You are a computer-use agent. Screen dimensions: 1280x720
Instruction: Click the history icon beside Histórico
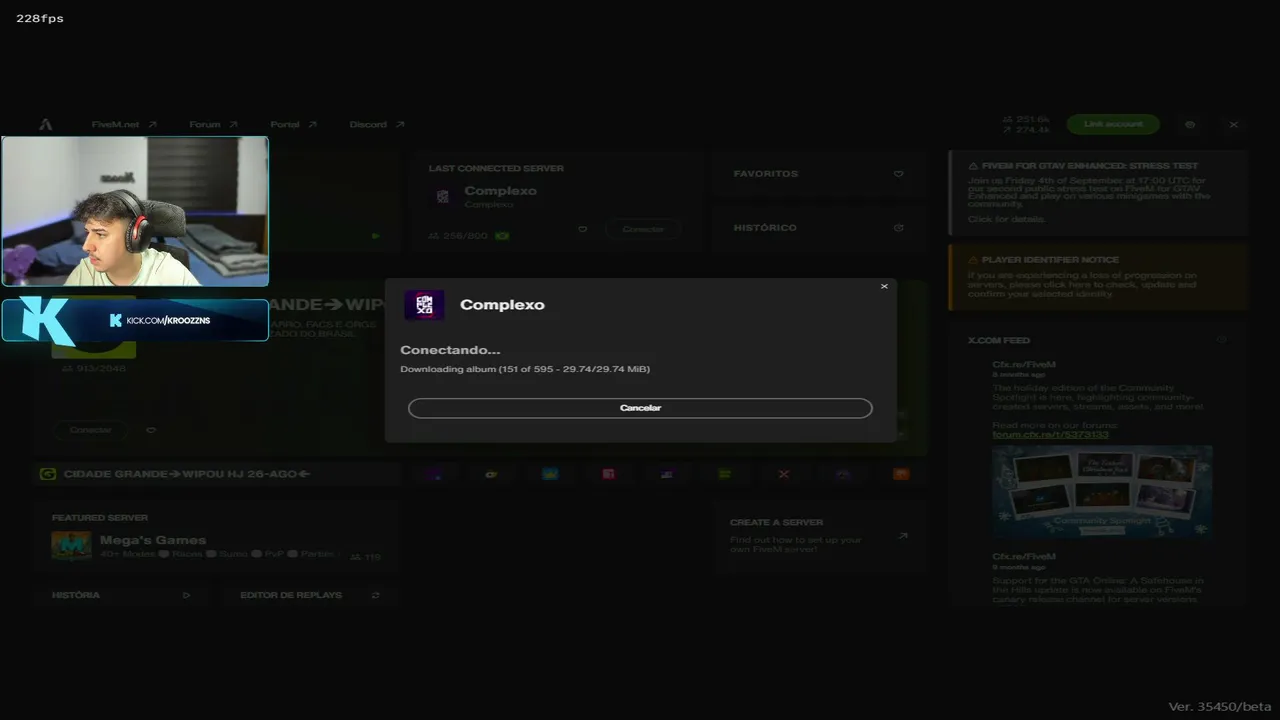[898, 228]
